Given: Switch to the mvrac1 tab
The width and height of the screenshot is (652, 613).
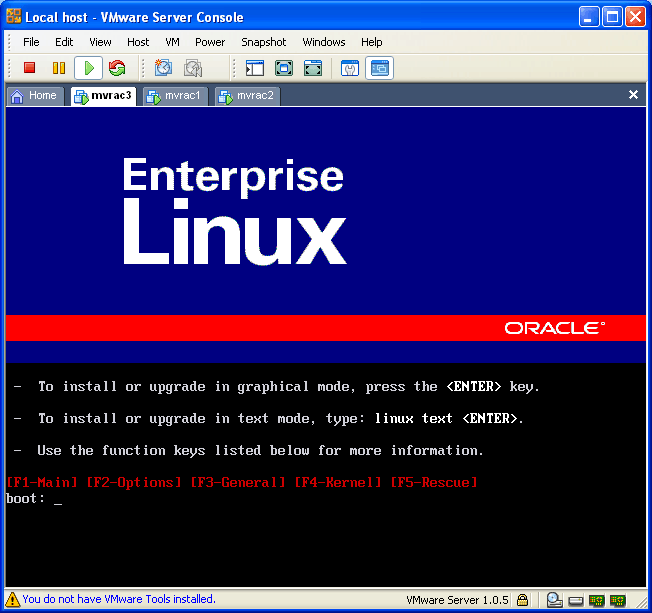Looking at the screenshot, I should point(174,96).
